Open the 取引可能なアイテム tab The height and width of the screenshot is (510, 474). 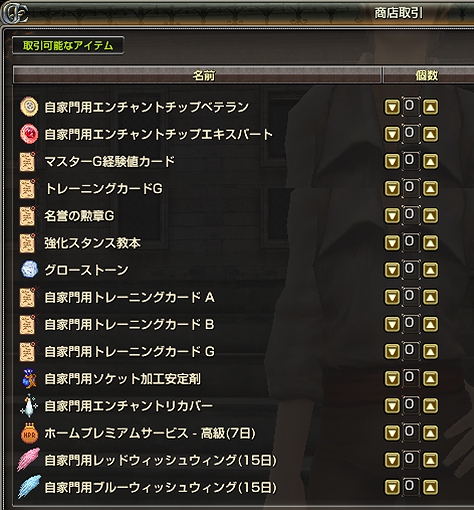68,45
